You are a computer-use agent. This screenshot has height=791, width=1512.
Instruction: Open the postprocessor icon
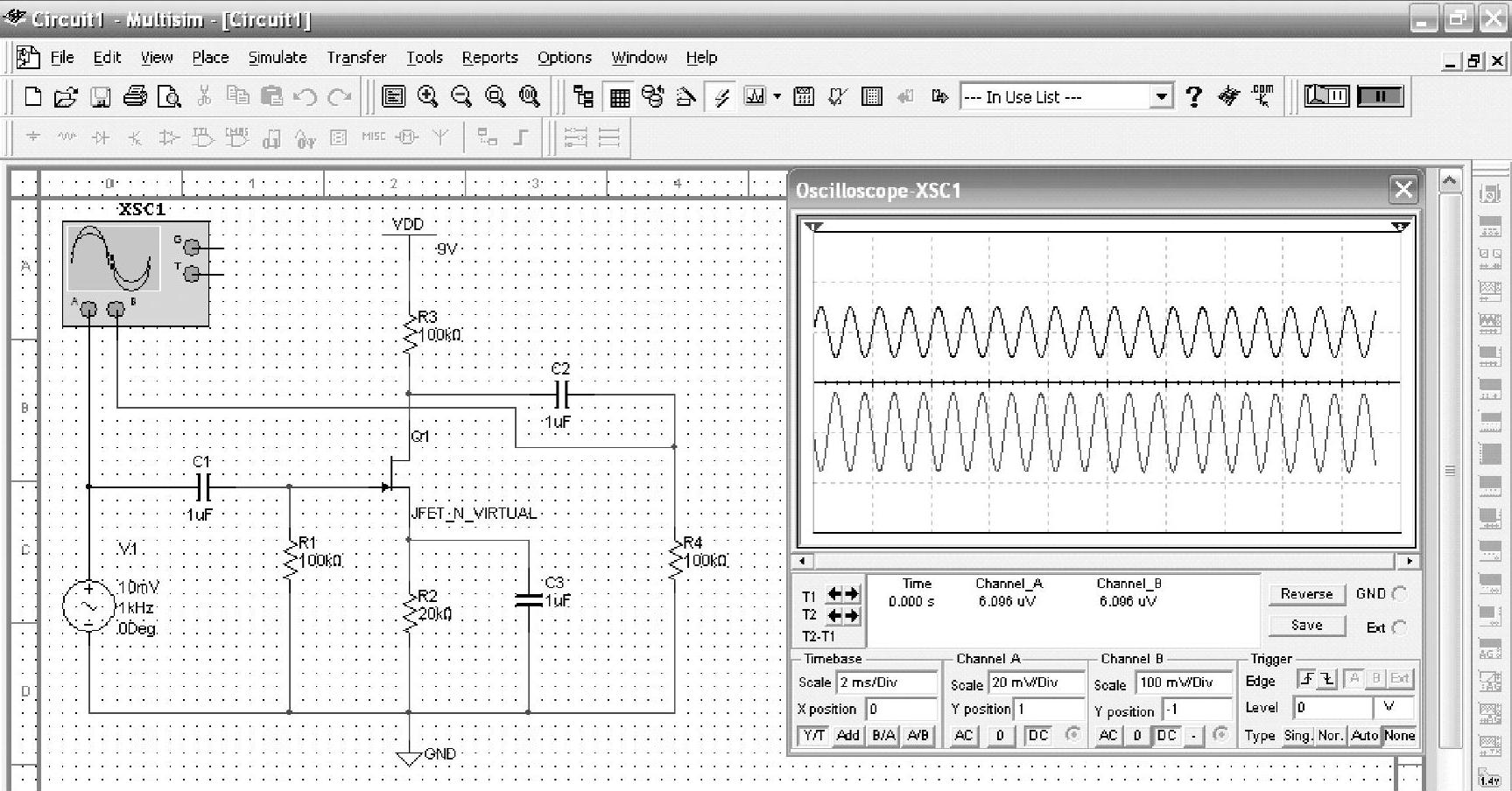tap(803, 96)
